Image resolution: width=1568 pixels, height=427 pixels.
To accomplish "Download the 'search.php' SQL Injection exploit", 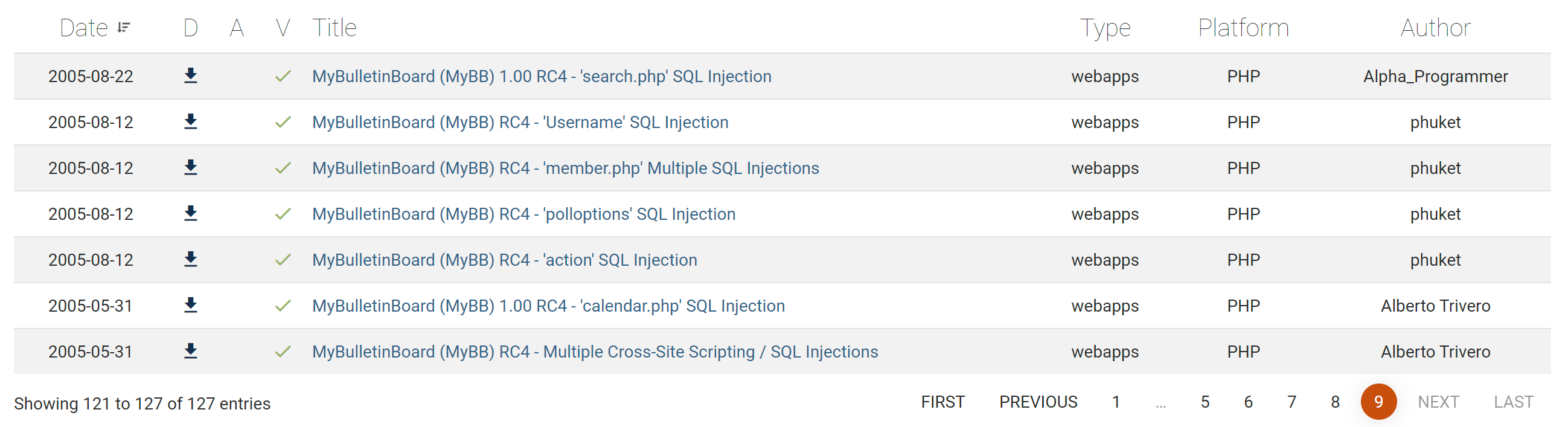I will click(191, 75).
